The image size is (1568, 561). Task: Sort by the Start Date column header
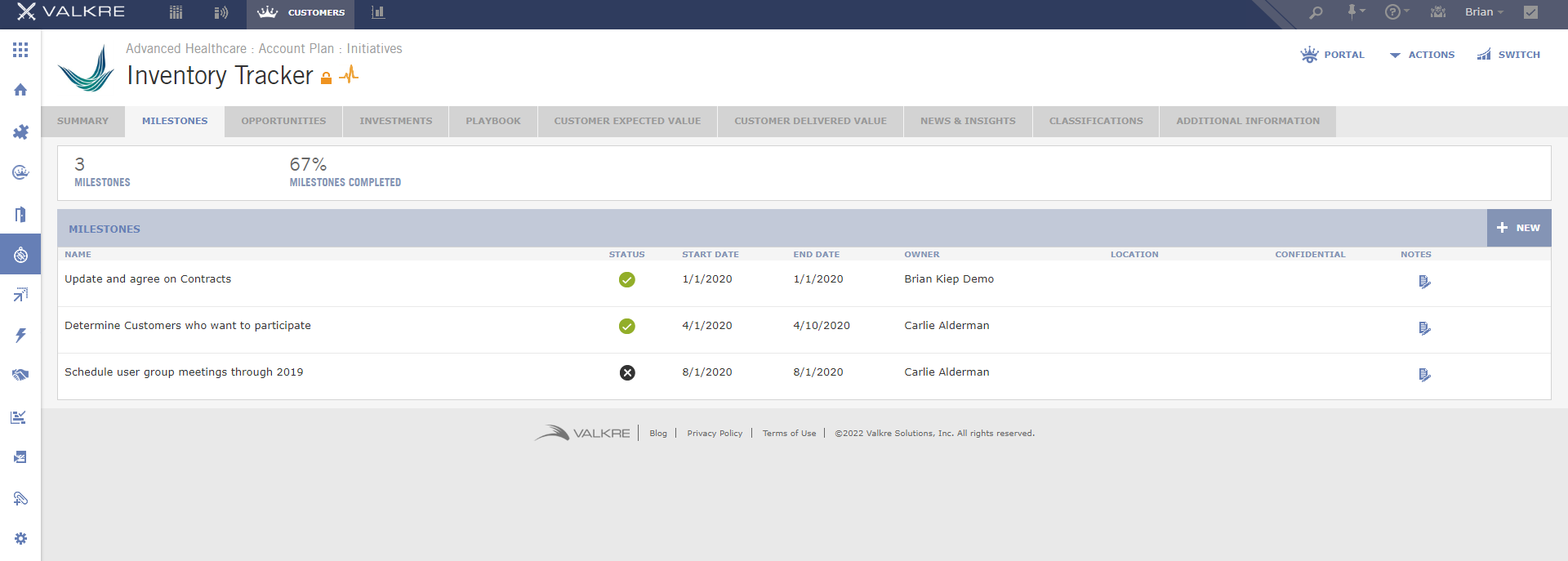(x=710, y=255)
